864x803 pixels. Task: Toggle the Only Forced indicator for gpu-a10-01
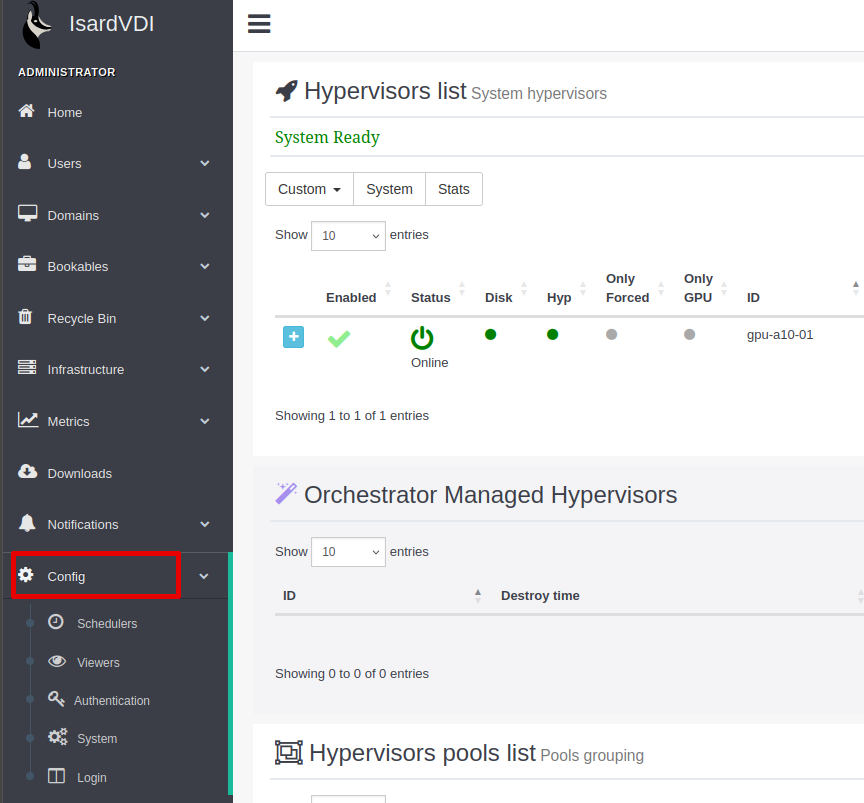[x=611, y=334]
